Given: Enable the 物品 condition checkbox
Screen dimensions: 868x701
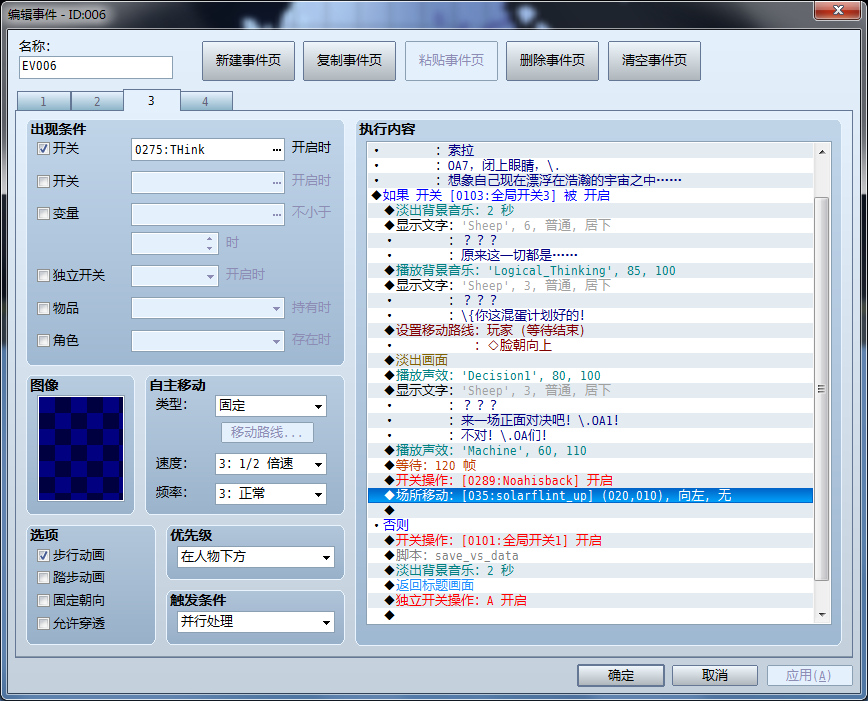Looking at the screenshot, I should coord(43,308).
